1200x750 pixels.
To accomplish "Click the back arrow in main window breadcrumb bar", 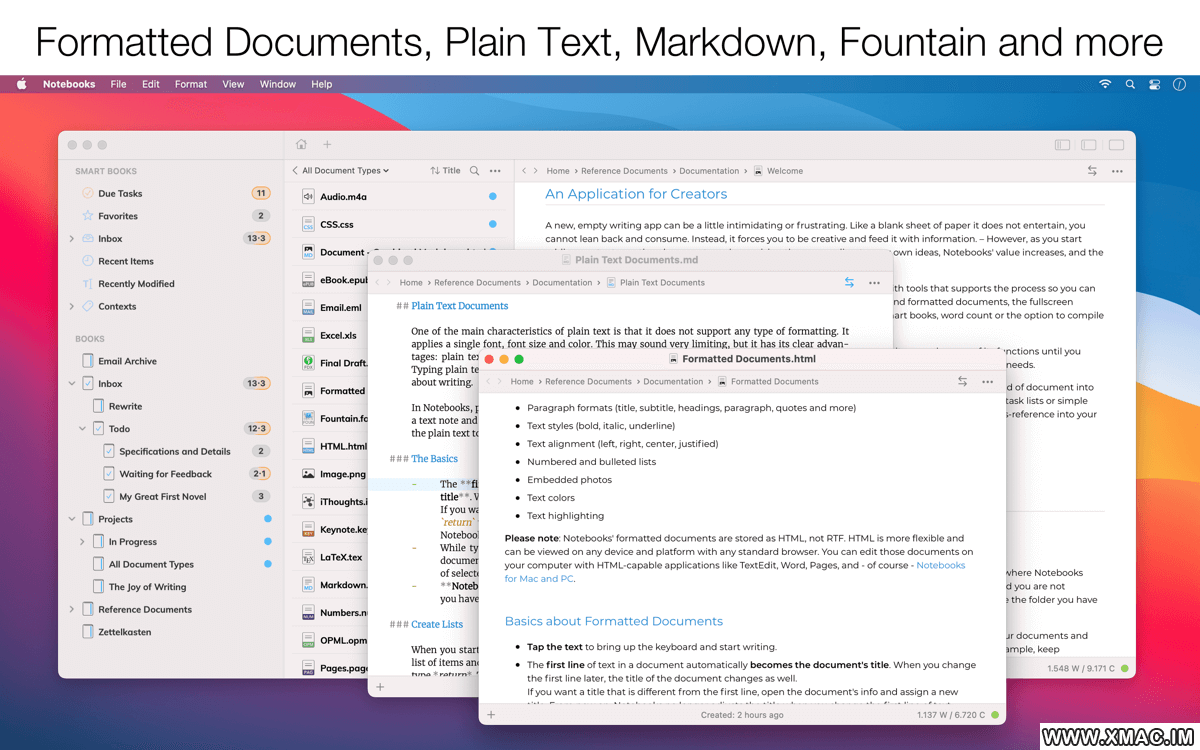I will 524,171.
